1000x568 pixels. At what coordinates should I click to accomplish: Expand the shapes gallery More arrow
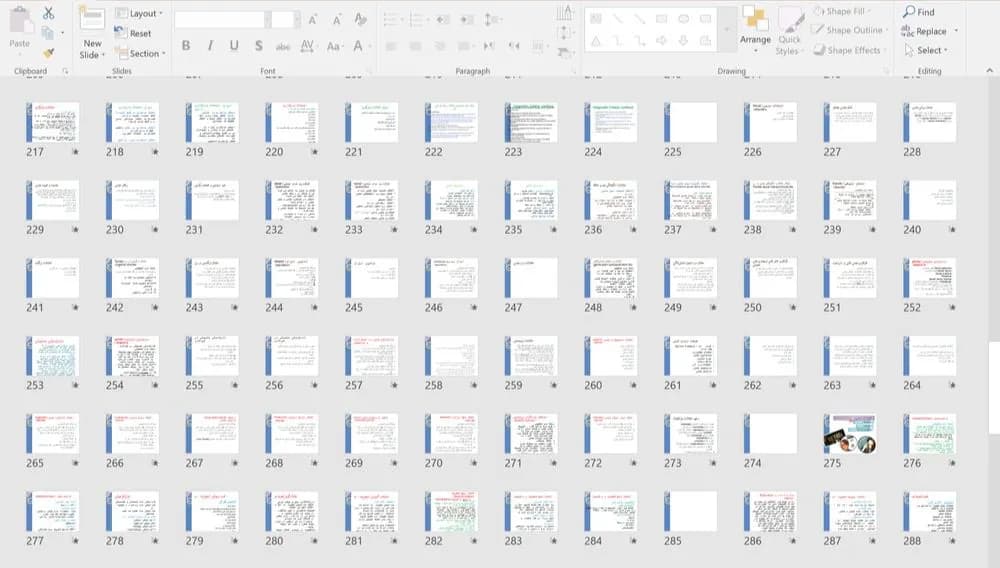click(727, 29)
